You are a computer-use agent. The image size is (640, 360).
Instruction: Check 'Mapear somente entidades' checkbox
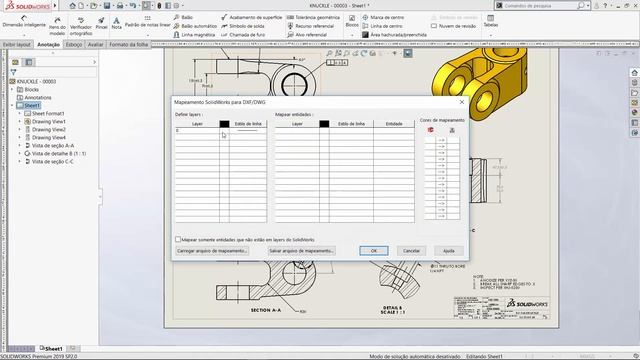click(x=178, y=239)
